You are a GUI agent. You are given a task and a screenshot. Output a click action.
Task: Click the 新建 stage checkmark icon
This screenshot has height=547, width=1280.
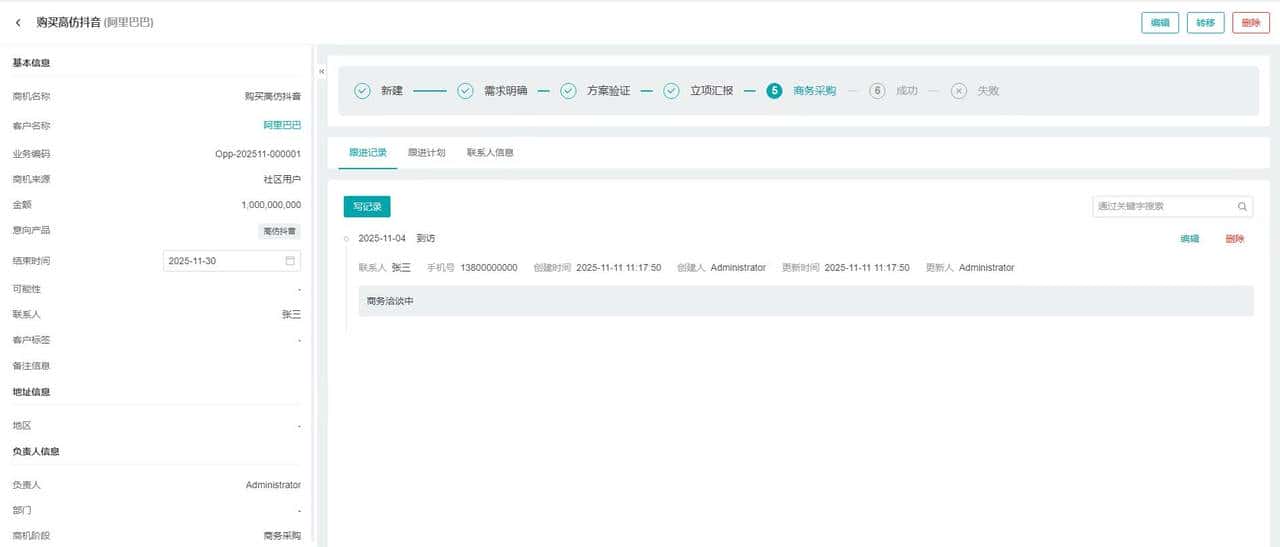pos(362,91)
